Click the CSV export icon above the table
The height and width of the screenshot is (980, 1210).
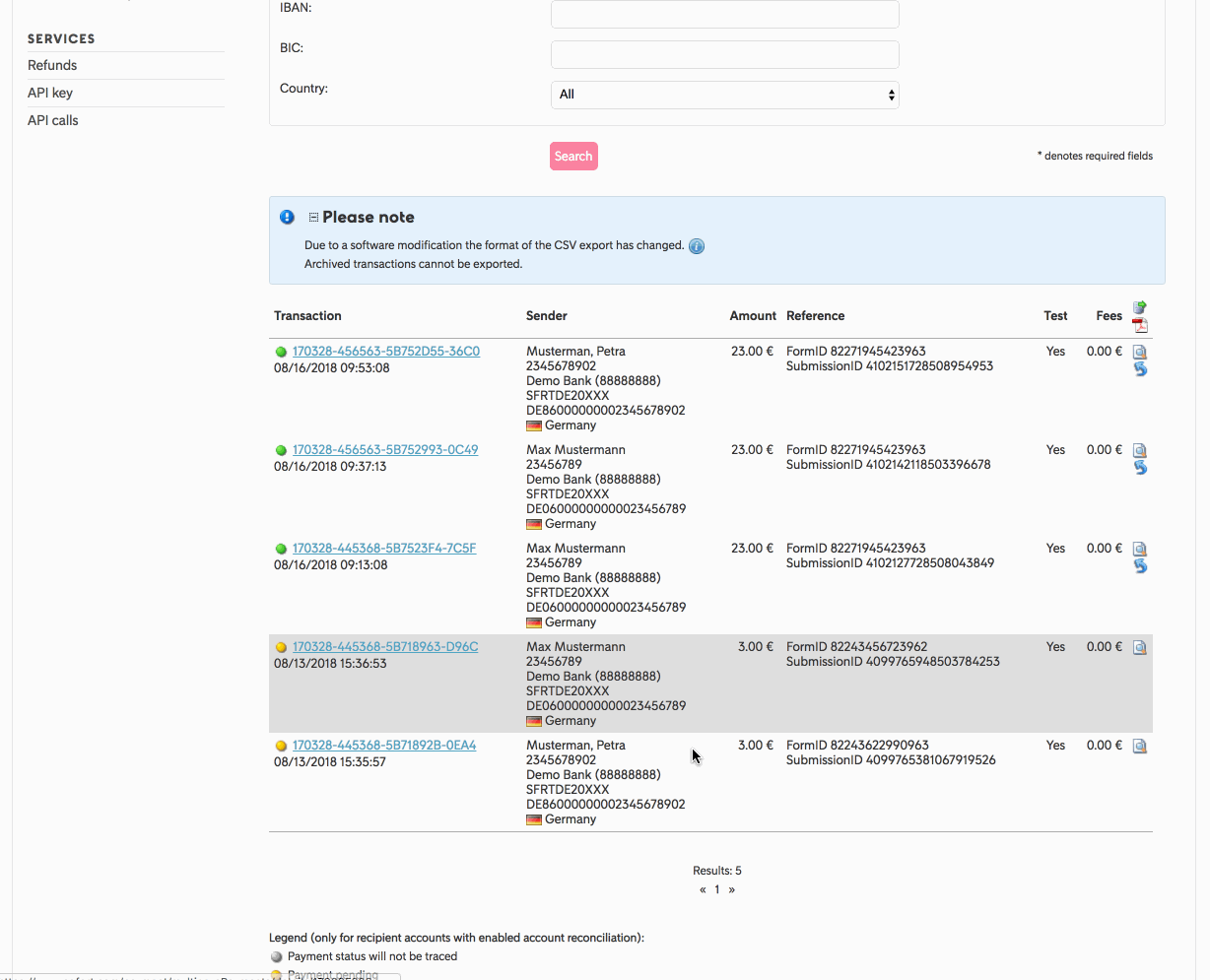click(1139, 308)
